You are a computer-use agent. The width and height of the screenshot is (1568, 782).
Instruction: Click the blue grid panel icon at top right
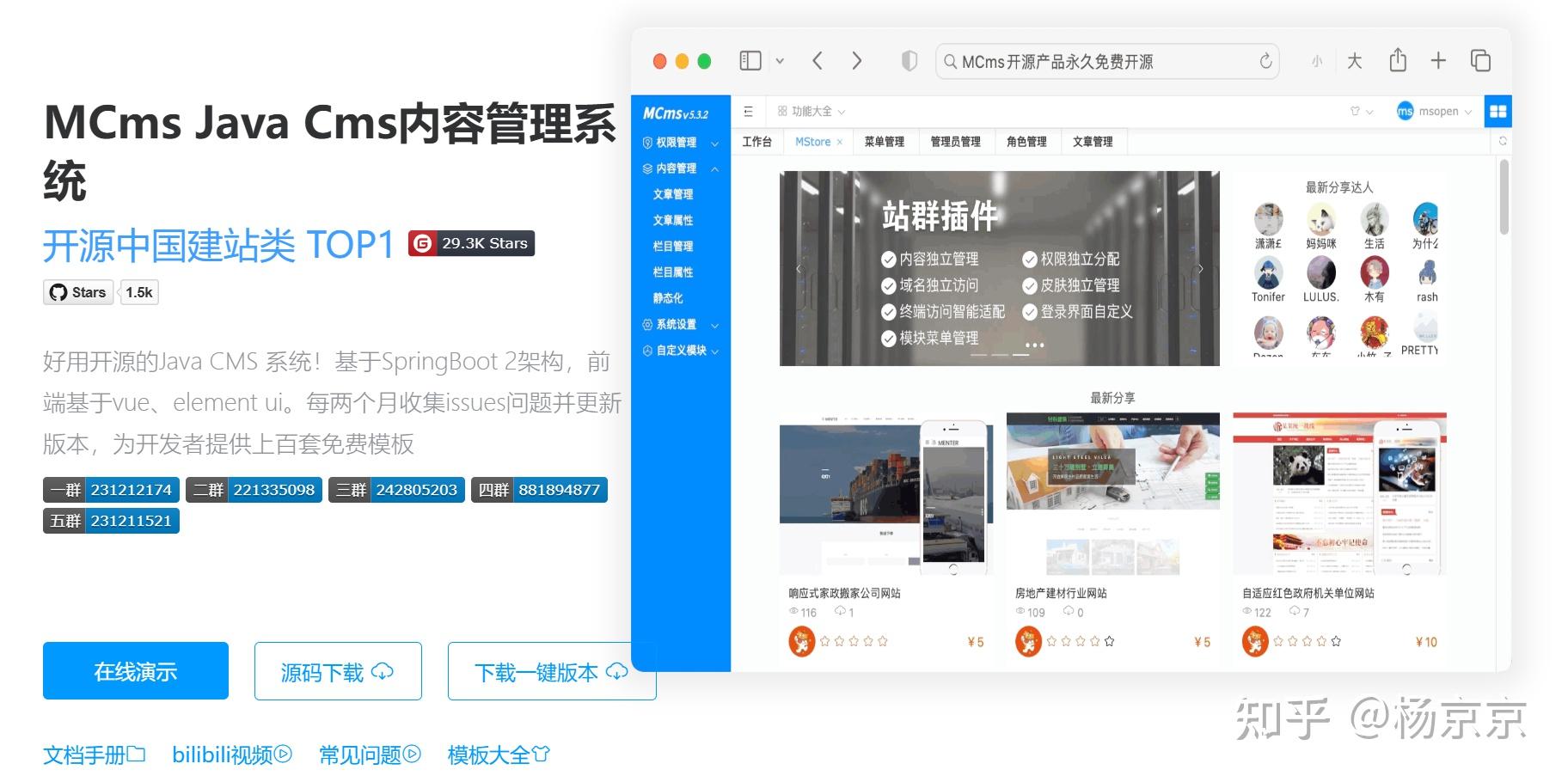(1498, 112)
